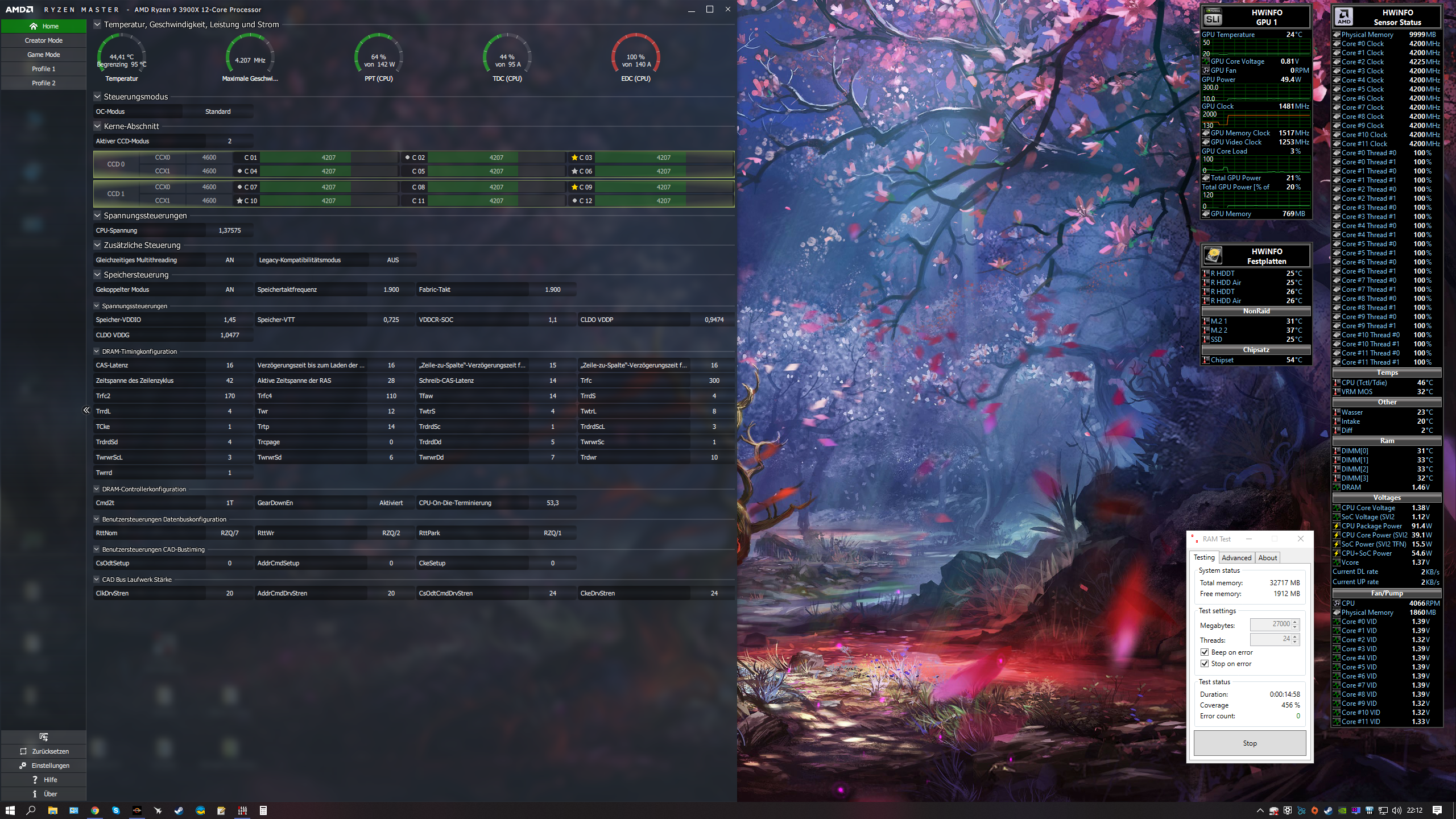Open Google Chrome from the taskbar
Viewport: 1456px width, 819px height.
pyautogui.click(x=95, y=810)
